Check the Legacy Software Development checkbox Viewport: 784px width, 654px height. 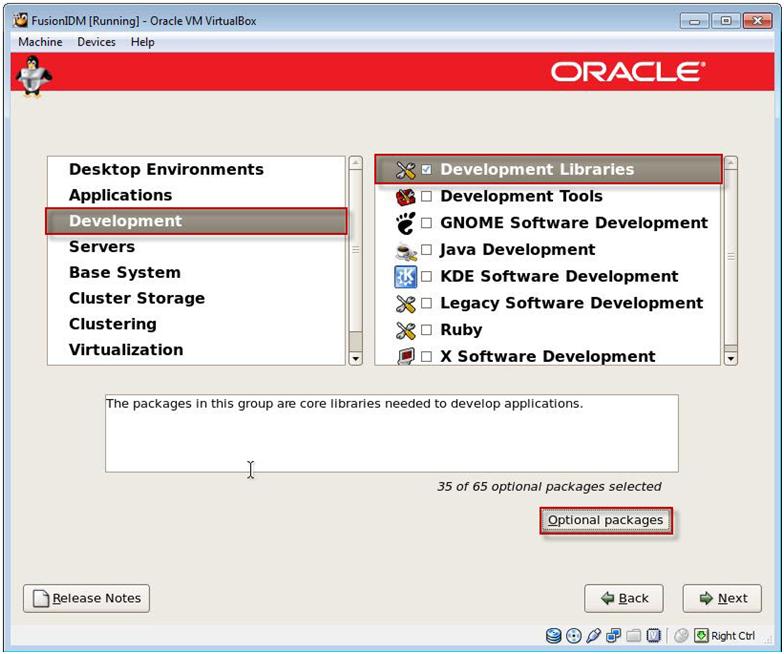(426, 303)
